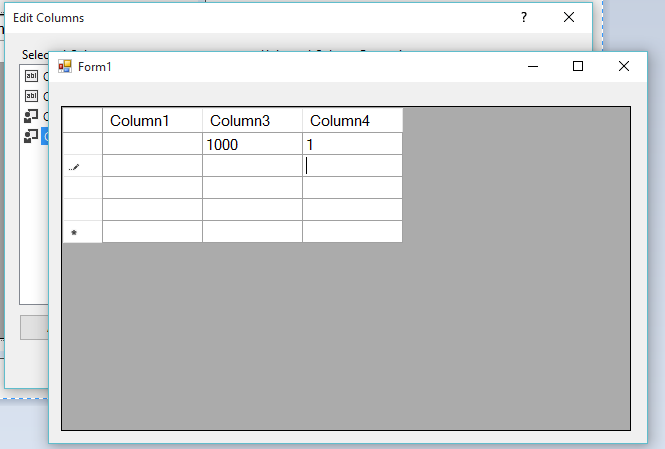Minimize the Form1 window
The height and width of the screenshot is (449, 665).
click(533, 67)
